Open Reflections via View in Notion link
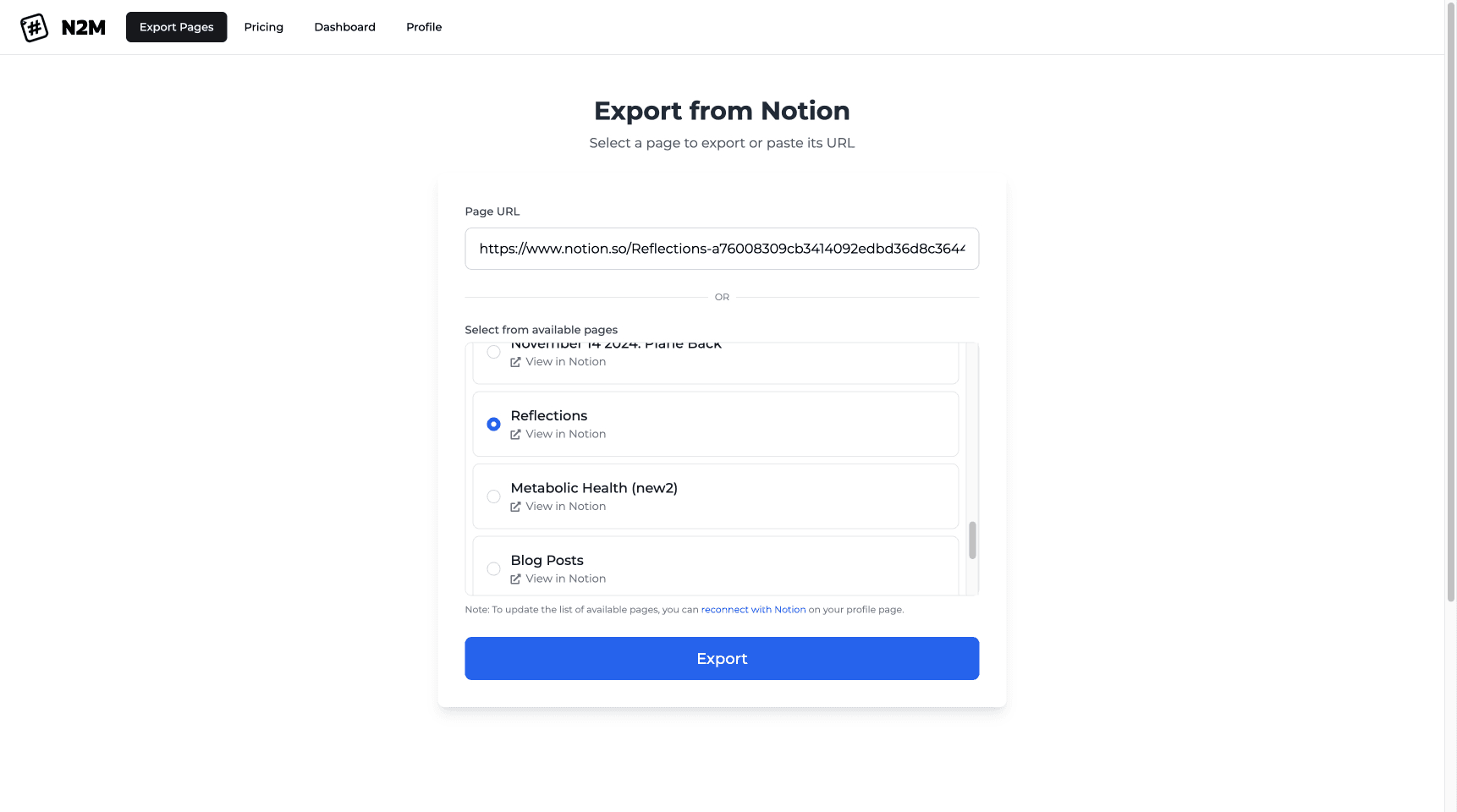 point(565,434)
